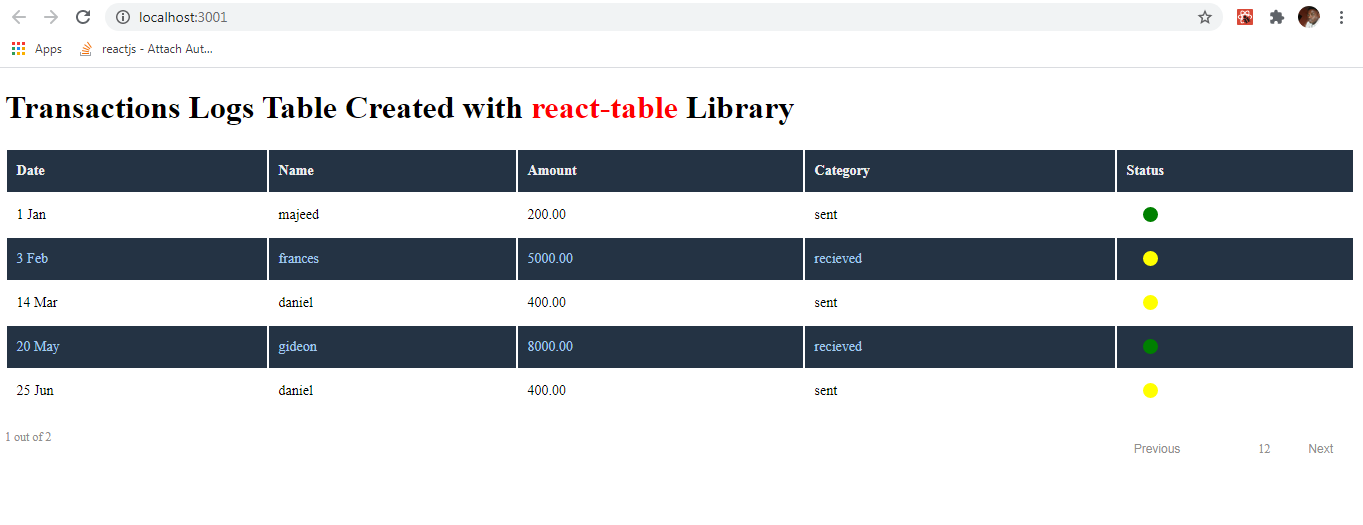Click 'sent' in majeed's row

click(826, 214)
